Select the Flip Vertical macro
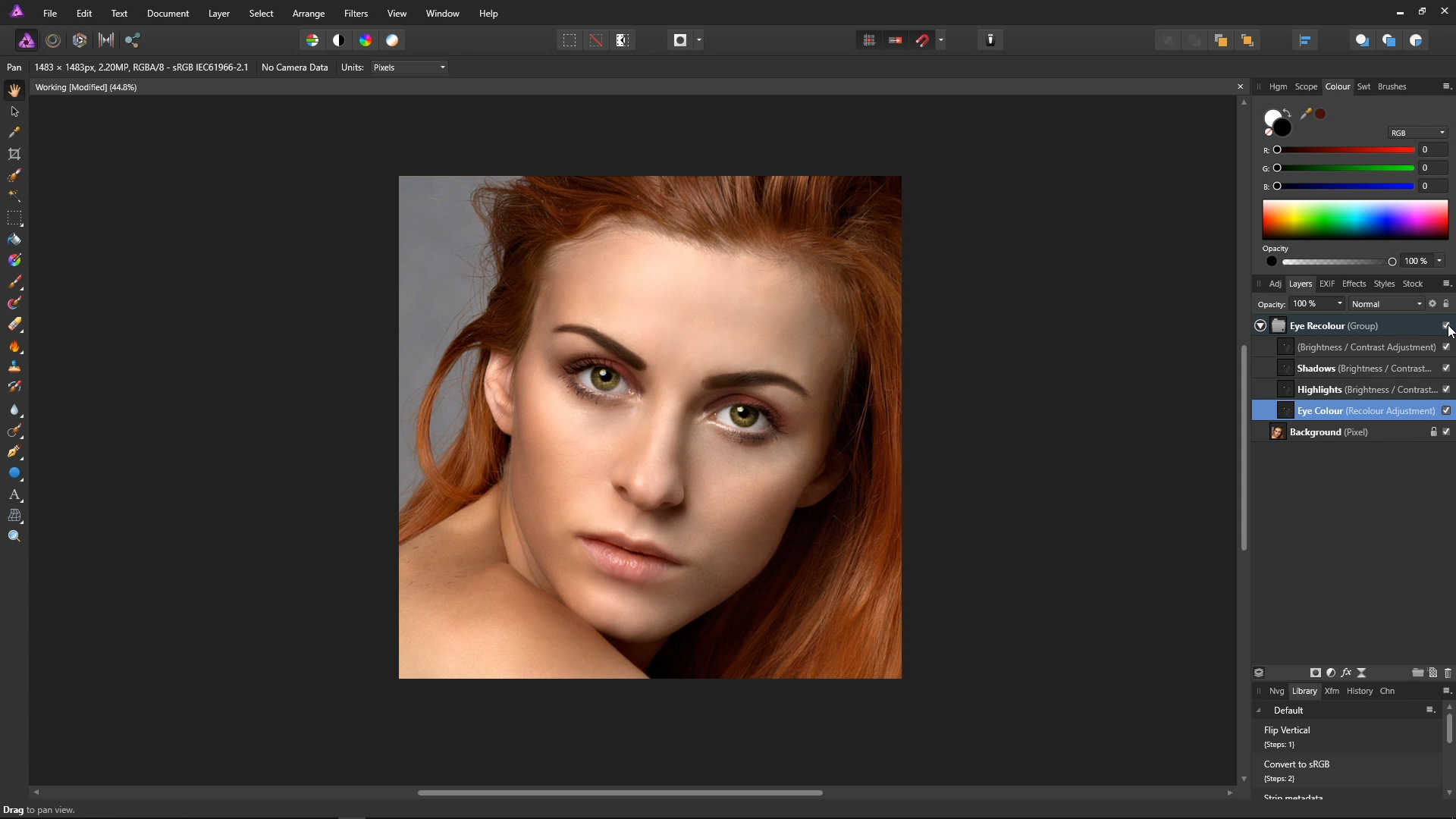This screenshot has width=1456, height=819. [x=1287, y=730]
